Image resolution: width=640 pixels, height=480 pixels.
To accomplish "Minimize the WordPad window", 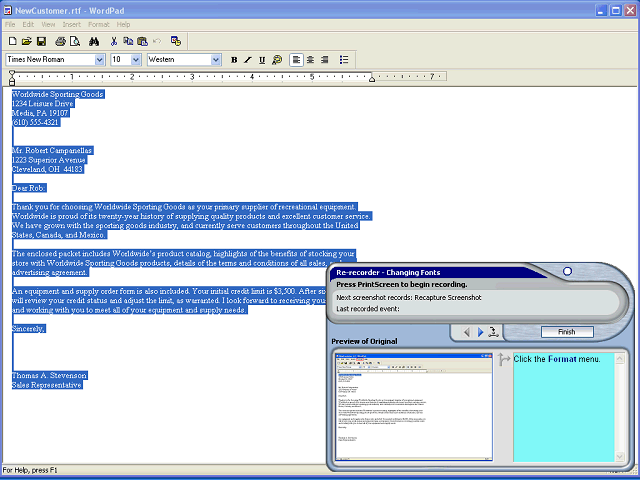I will [601, 11].
